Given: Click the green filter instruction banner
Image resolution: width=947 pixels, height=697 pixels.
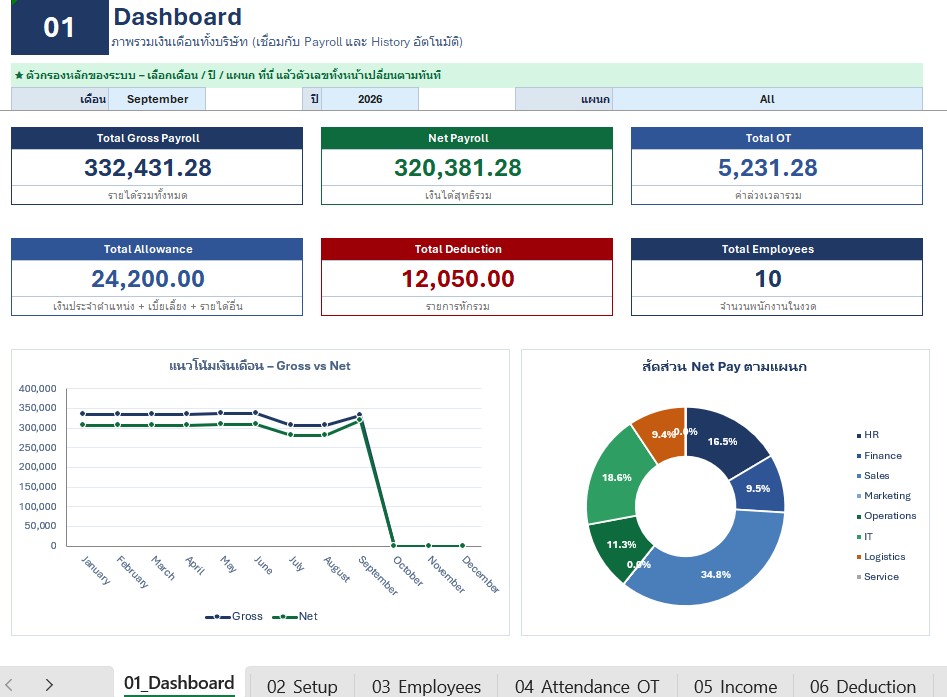Looking at the screenshot, I should click(467, 75).
